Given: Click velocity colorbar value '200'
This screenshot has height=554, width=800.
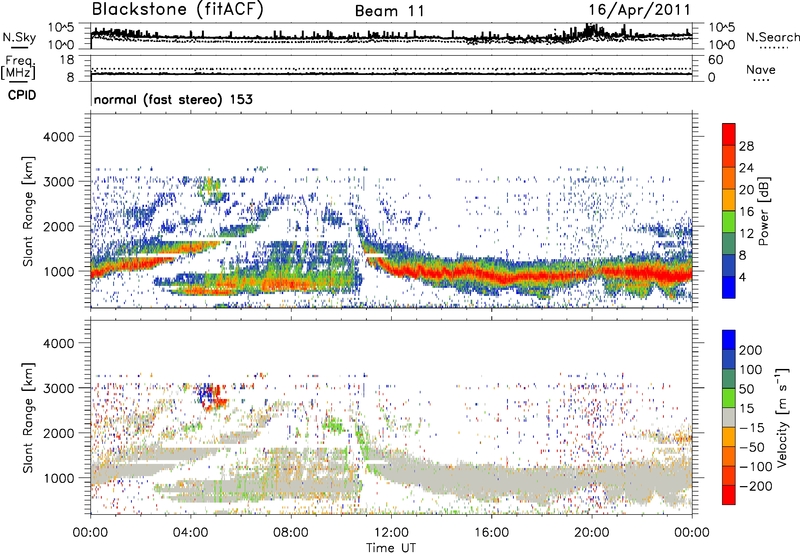Looking at the screenshot, I should coord(750,350).
